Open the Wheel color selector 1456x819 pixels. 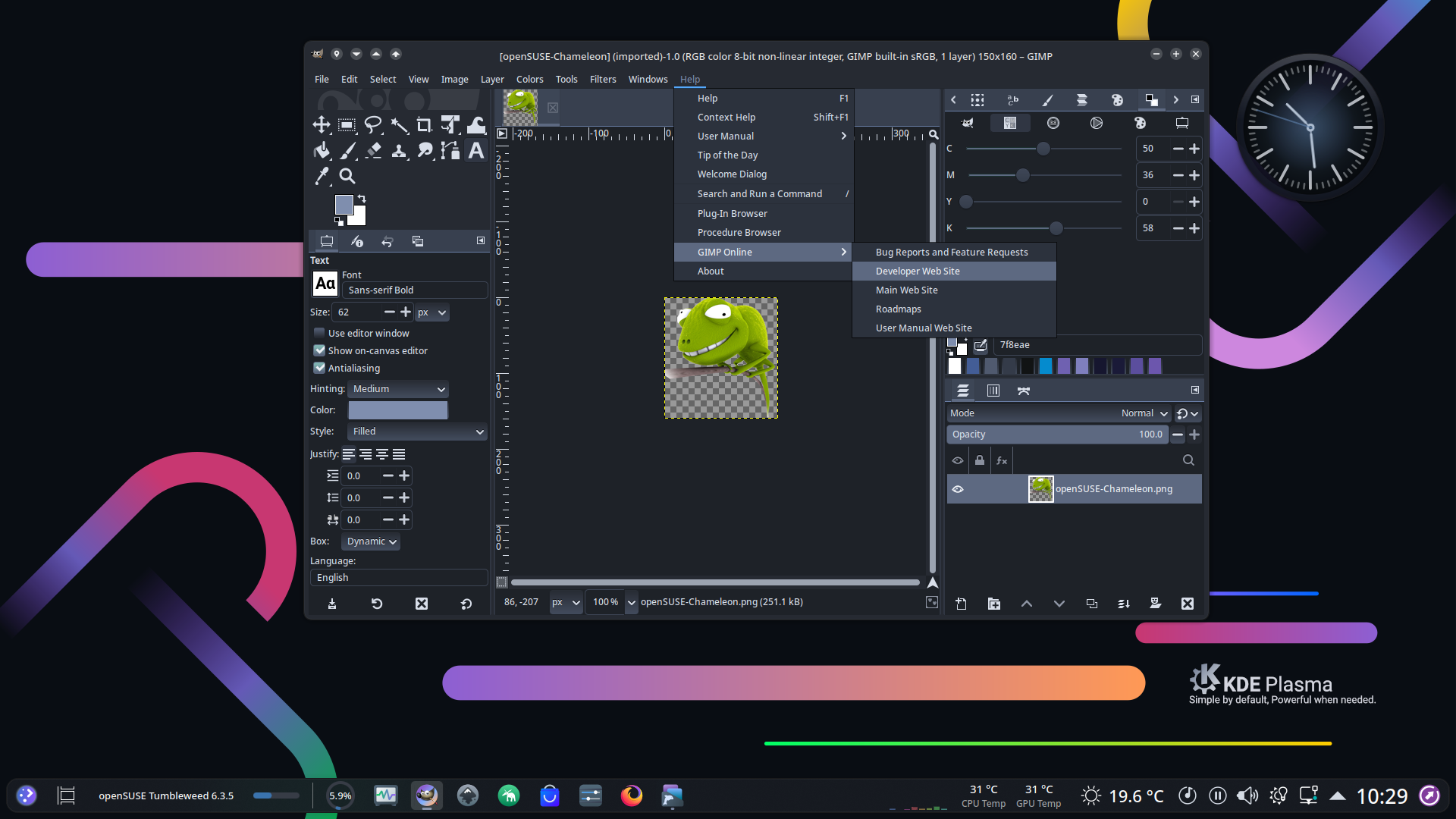coord(1097,123)
